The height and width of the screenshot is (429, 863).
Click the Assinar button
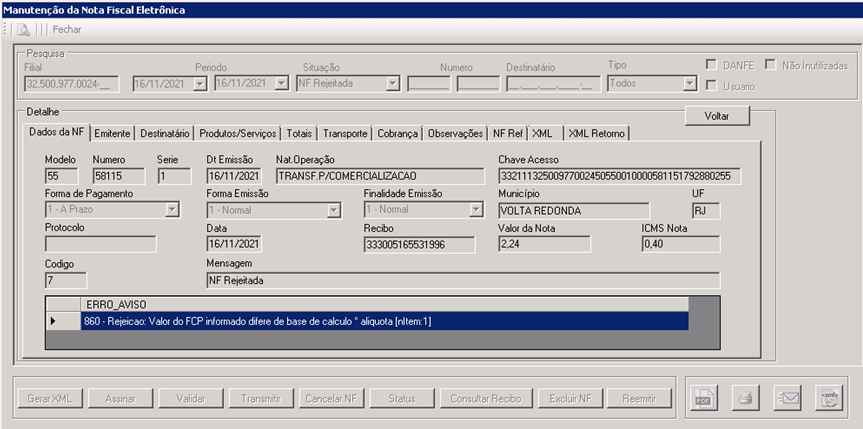coord(120,398)
